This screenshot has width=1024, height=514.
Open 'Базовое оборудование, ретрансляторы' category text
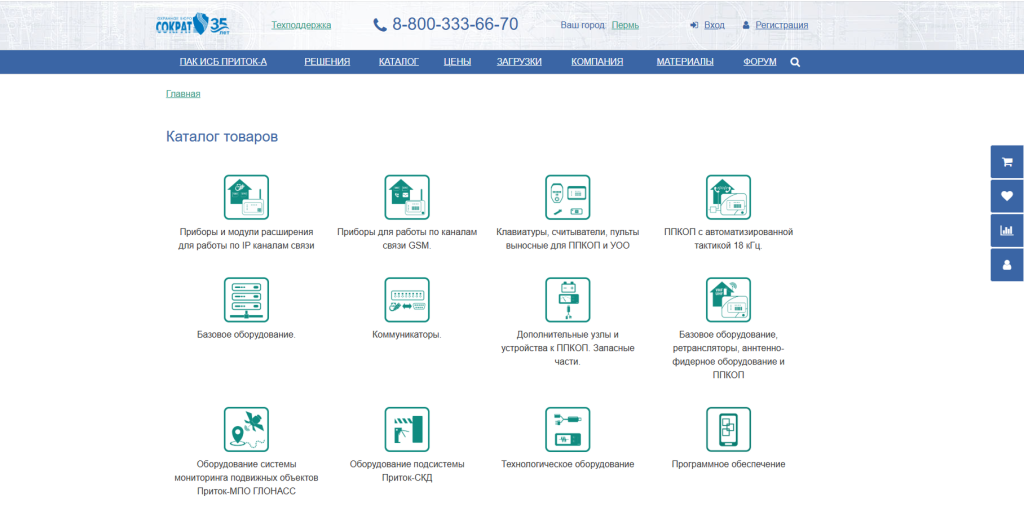[728, 355]
